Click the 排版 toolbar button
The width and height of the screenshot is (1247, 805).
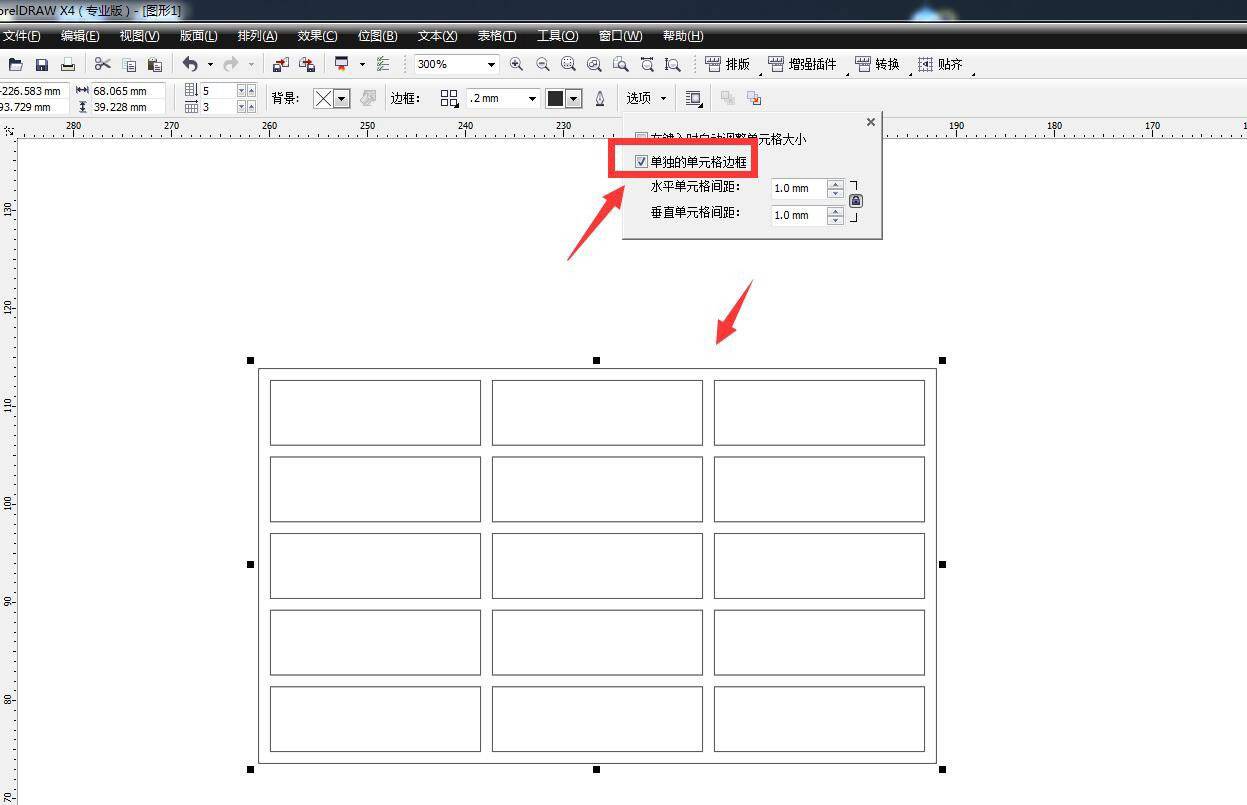[728, 64]
